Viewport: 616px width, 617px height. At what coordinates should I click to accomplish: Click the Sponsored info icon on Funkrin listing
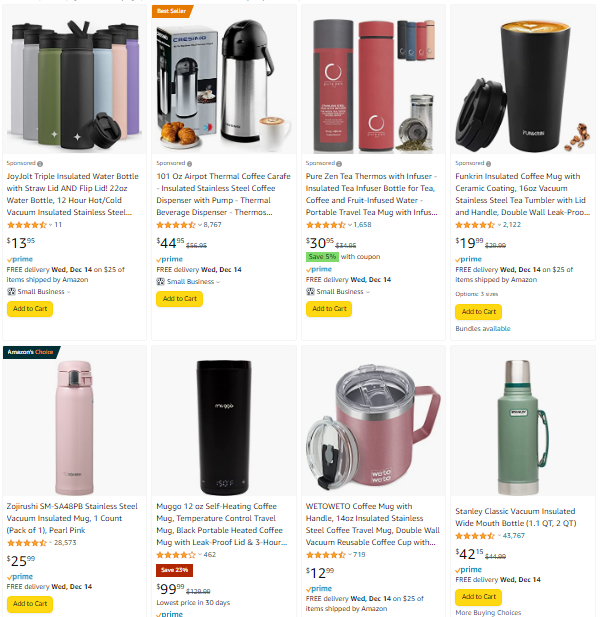point(488,164)
